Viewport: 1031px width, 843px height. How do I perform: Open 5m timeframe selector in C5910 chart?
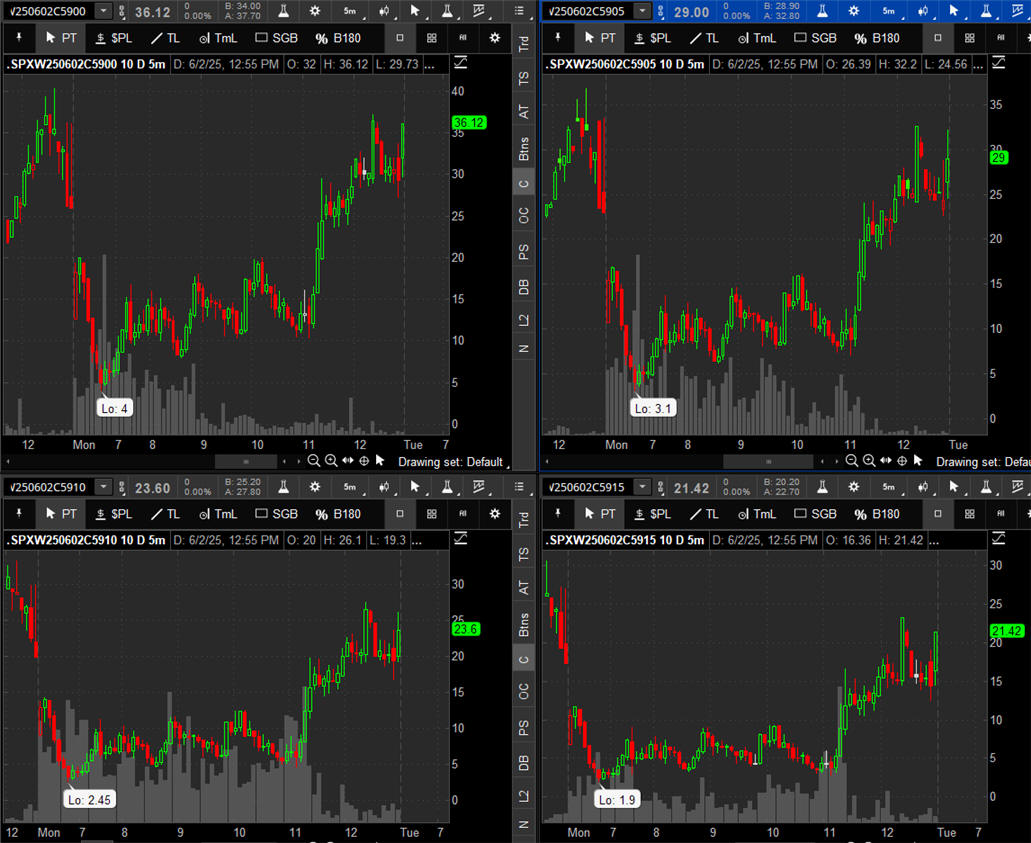click(x=350, y=487)
